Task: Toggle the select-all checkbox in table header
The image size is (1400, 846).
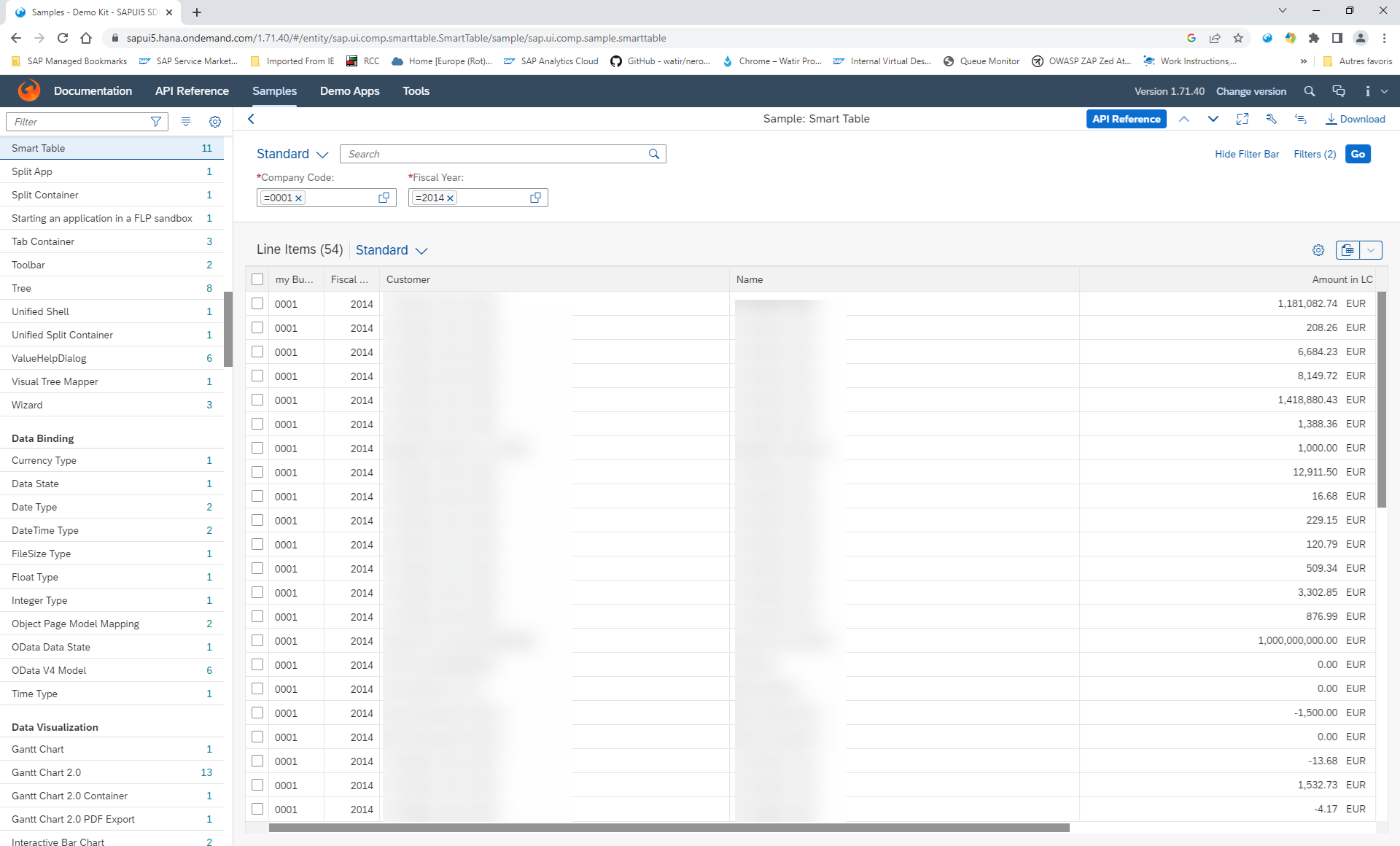Action: point(257,279)
